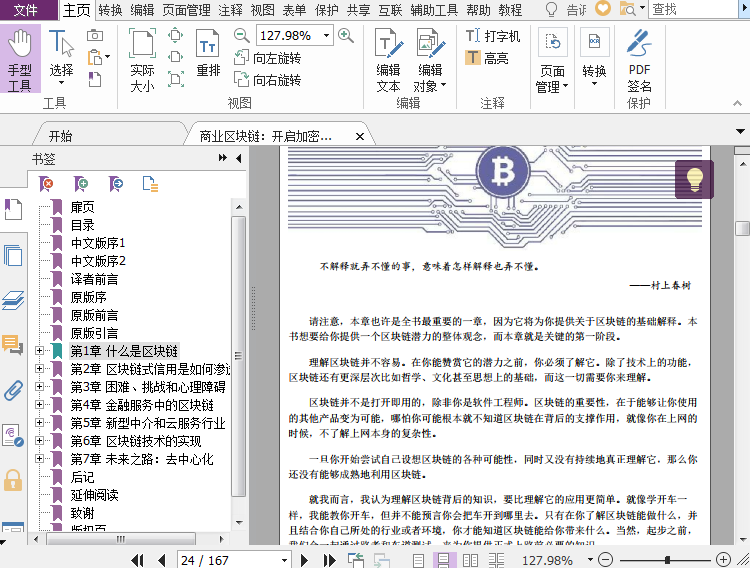Click the zoom out magnifier icon
750x568 pixels.
[x=242, y=35]
